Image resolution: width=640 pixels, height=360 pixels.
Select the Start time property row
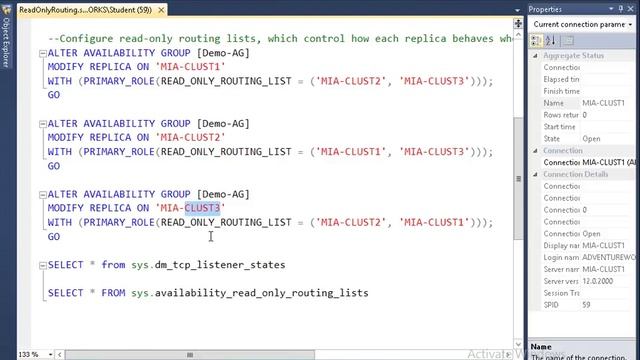point(587,127)
